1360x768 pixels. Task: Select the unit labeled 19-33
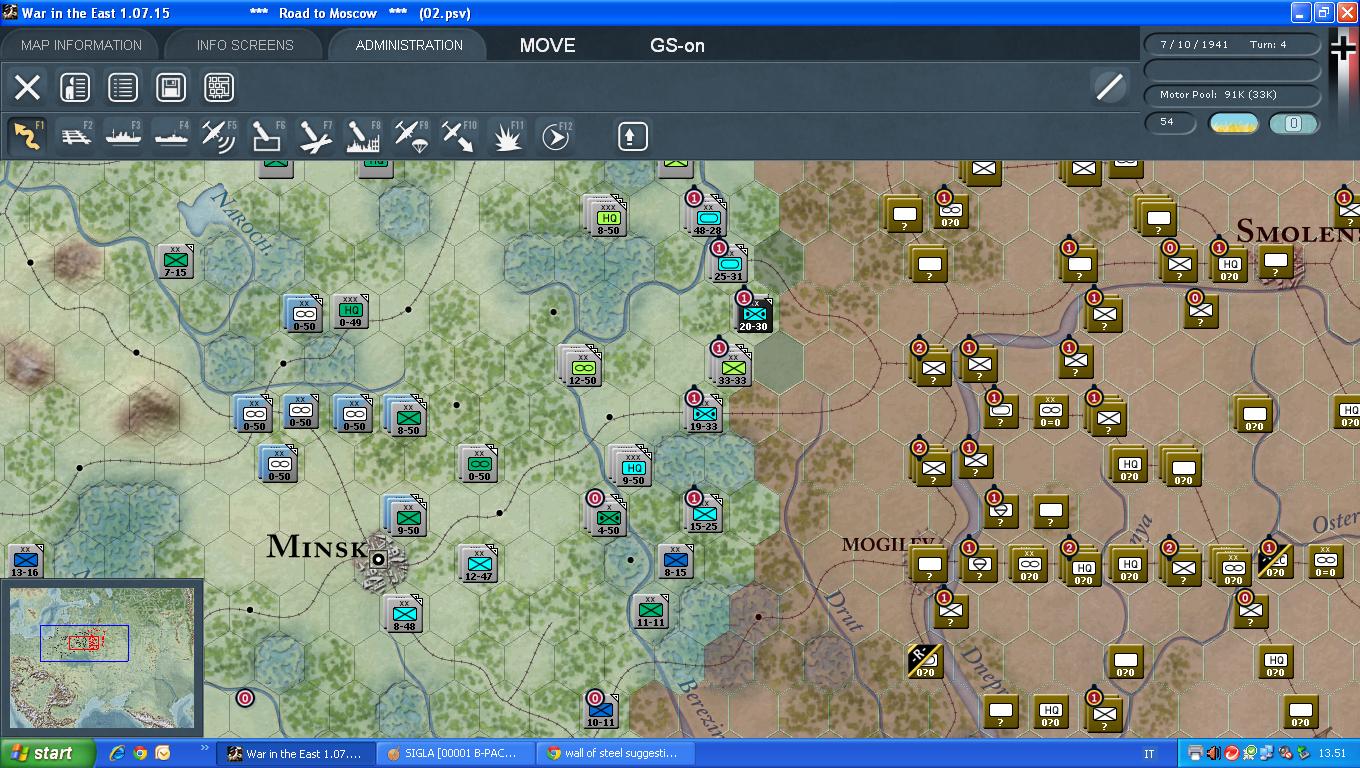tap(705, 413)
